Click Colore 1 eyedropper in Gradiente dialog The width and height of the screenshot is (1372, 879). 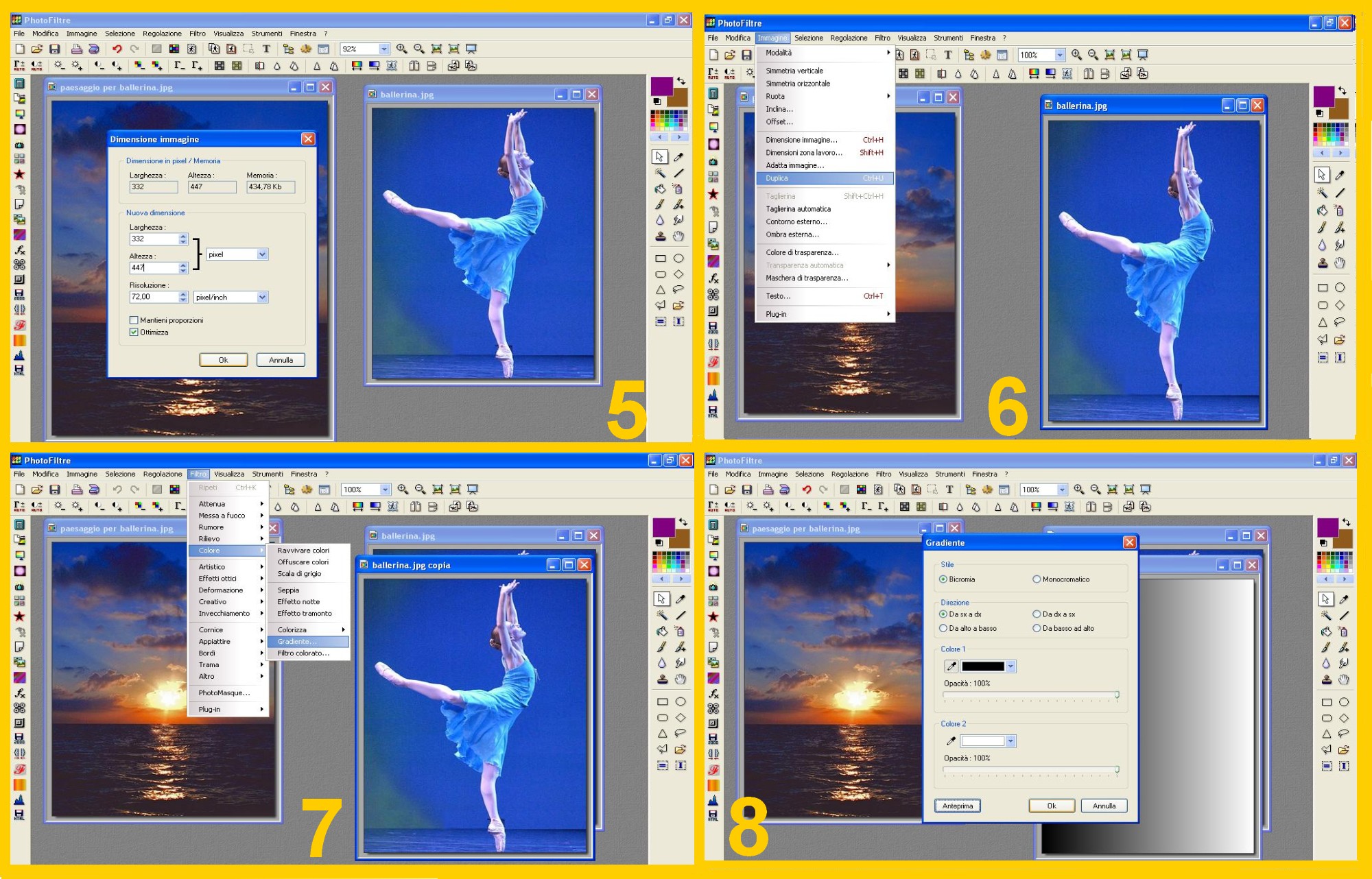click(x=951, y=666)
